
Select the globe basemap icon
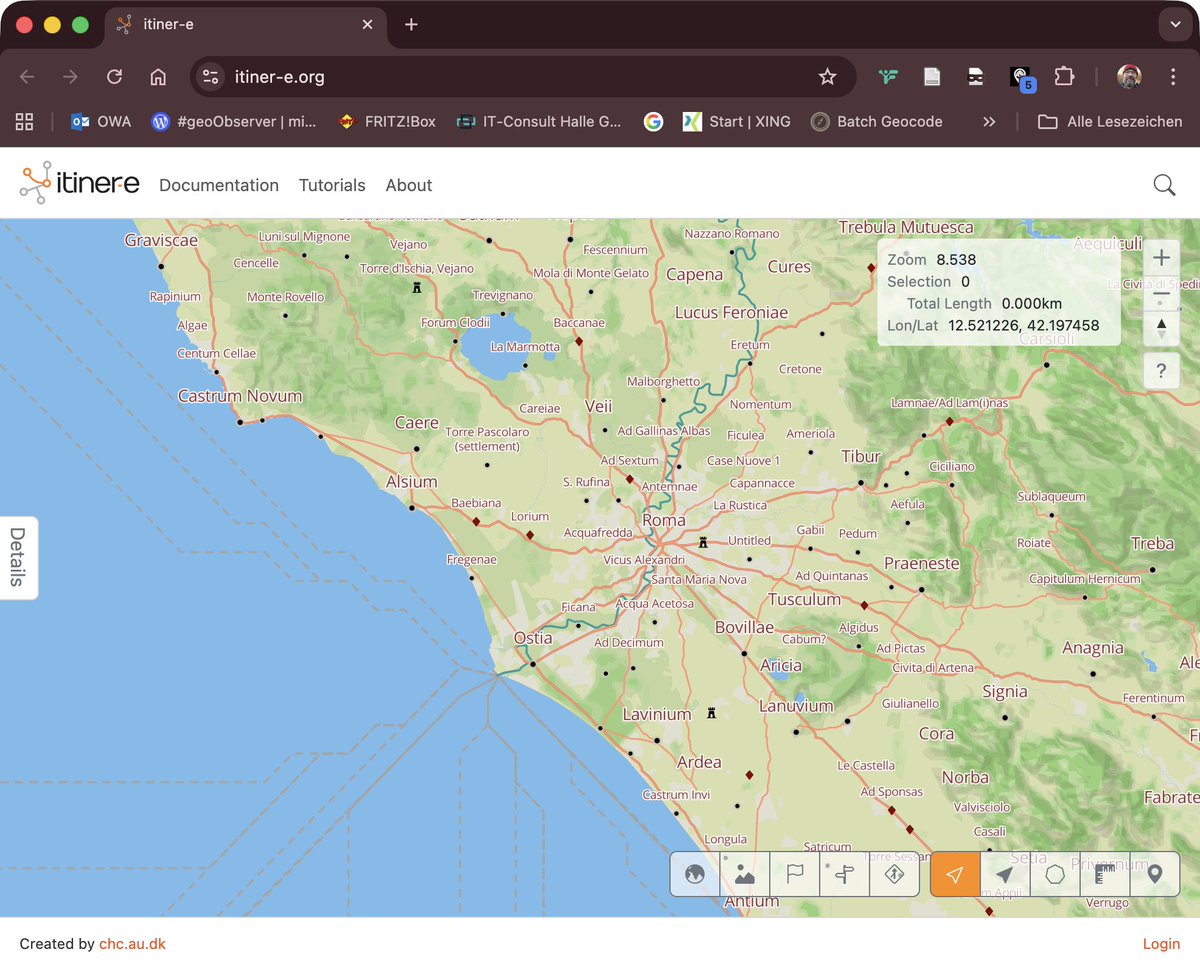click(694, 874)
